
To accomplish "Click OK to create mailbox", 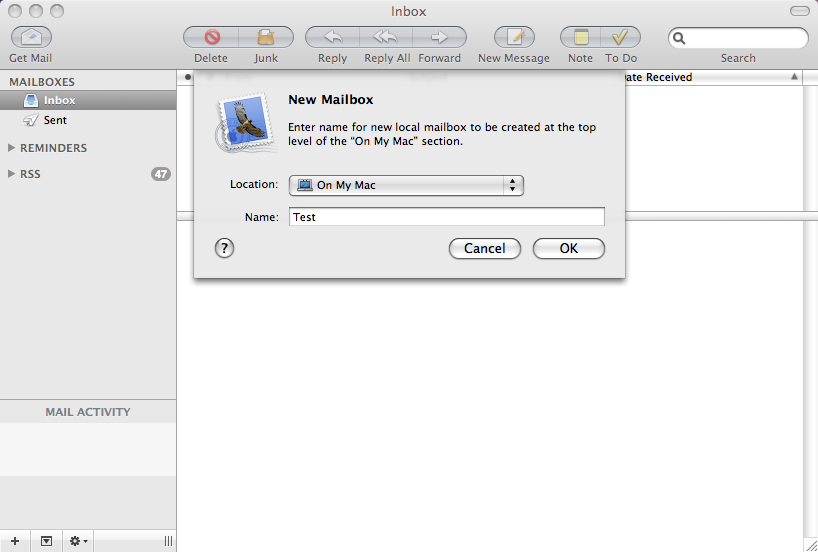I will 568,248.
